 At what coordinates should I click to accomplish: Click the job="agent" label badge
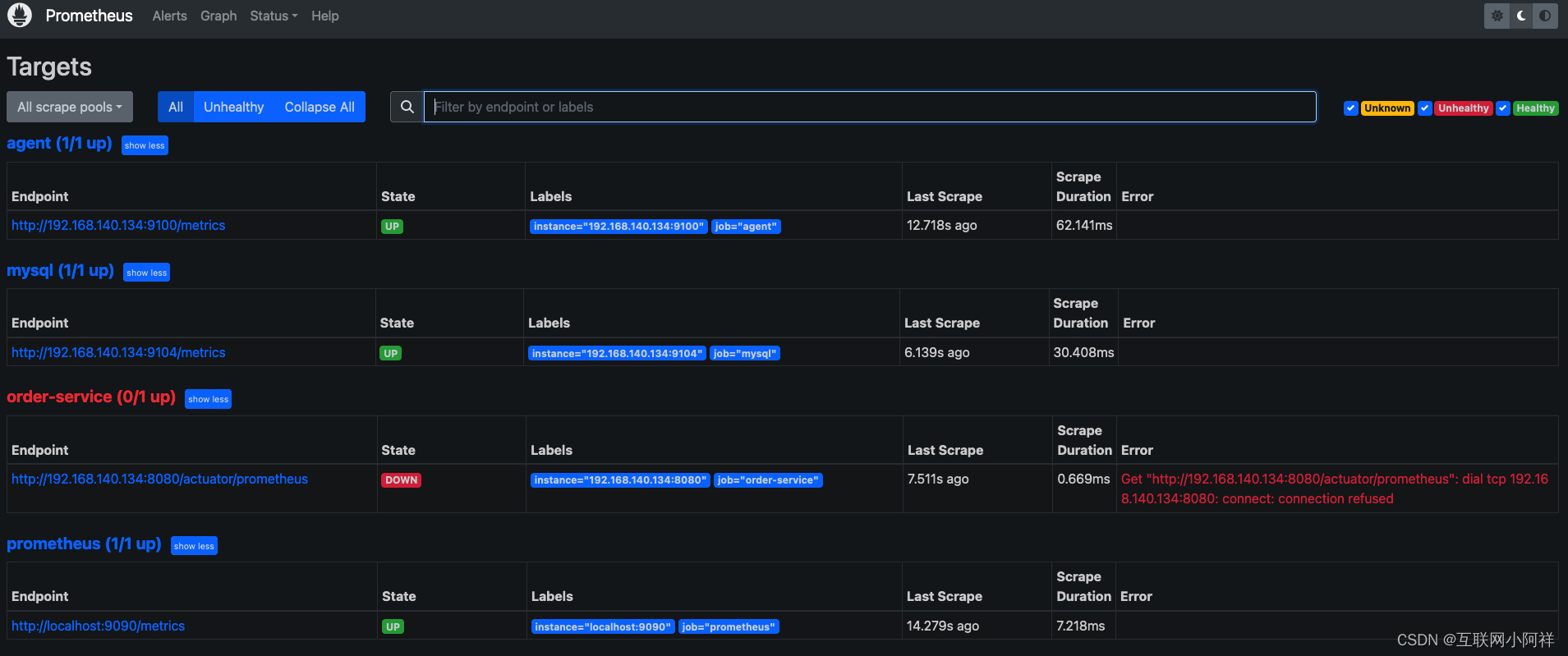pyautogui.click(x=746, y=227)
